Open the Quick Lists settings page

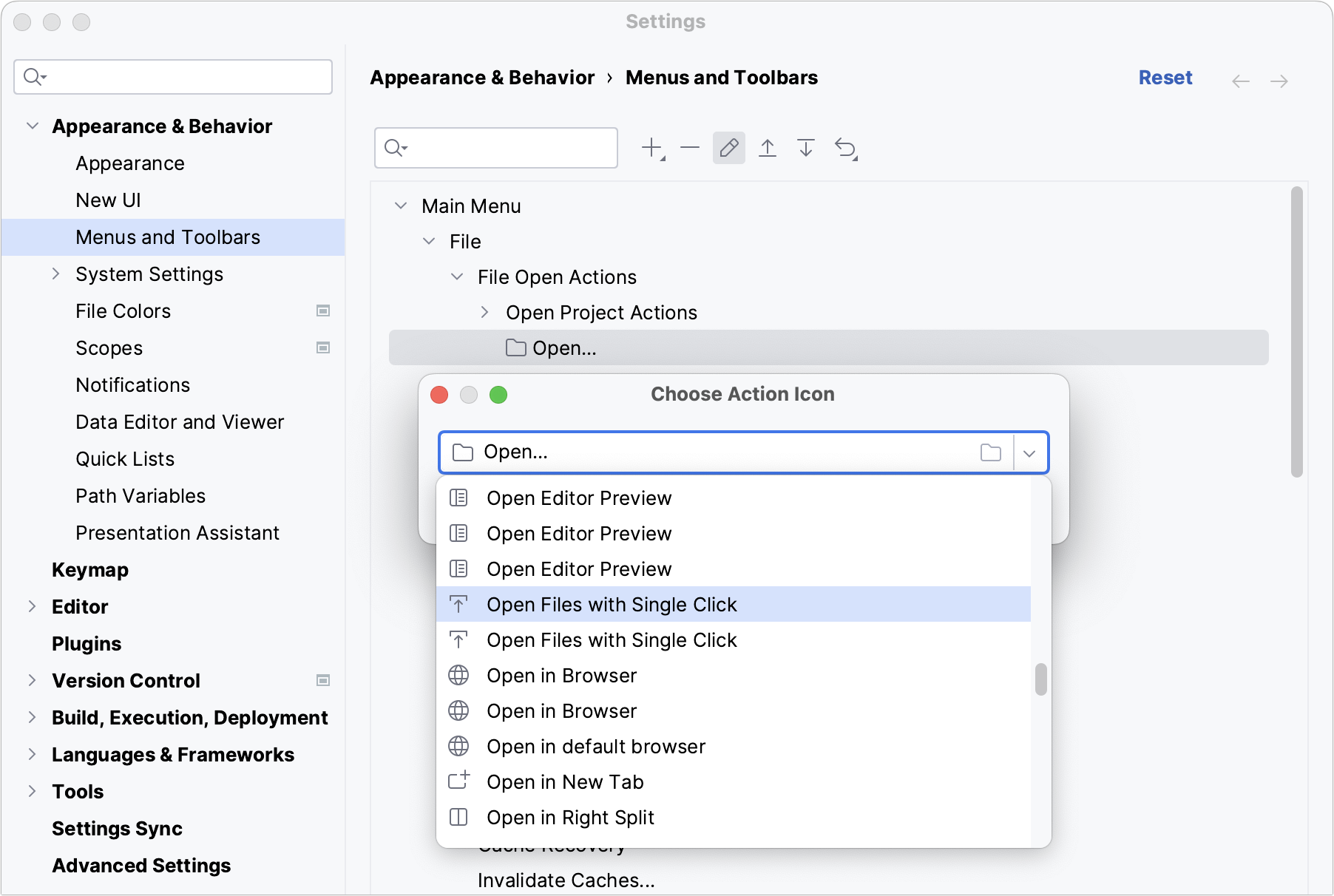click(125, 459)
